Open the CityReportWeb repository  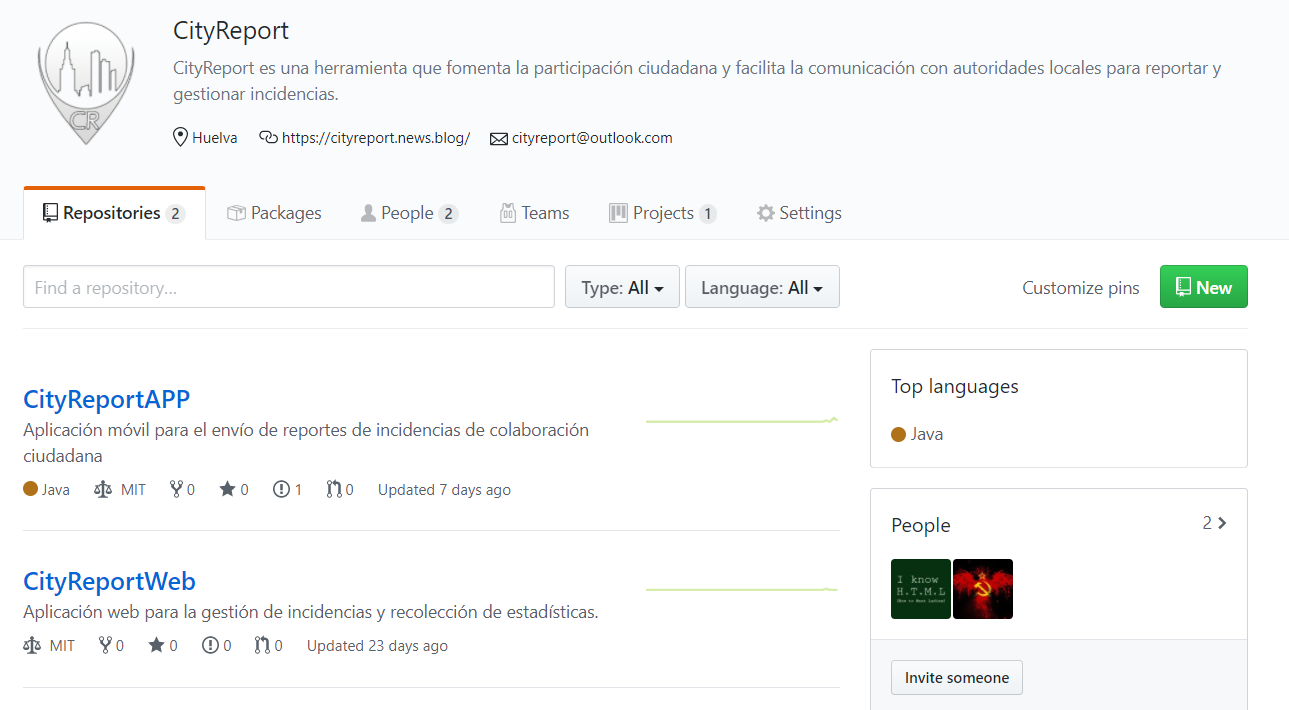[110, 581]
